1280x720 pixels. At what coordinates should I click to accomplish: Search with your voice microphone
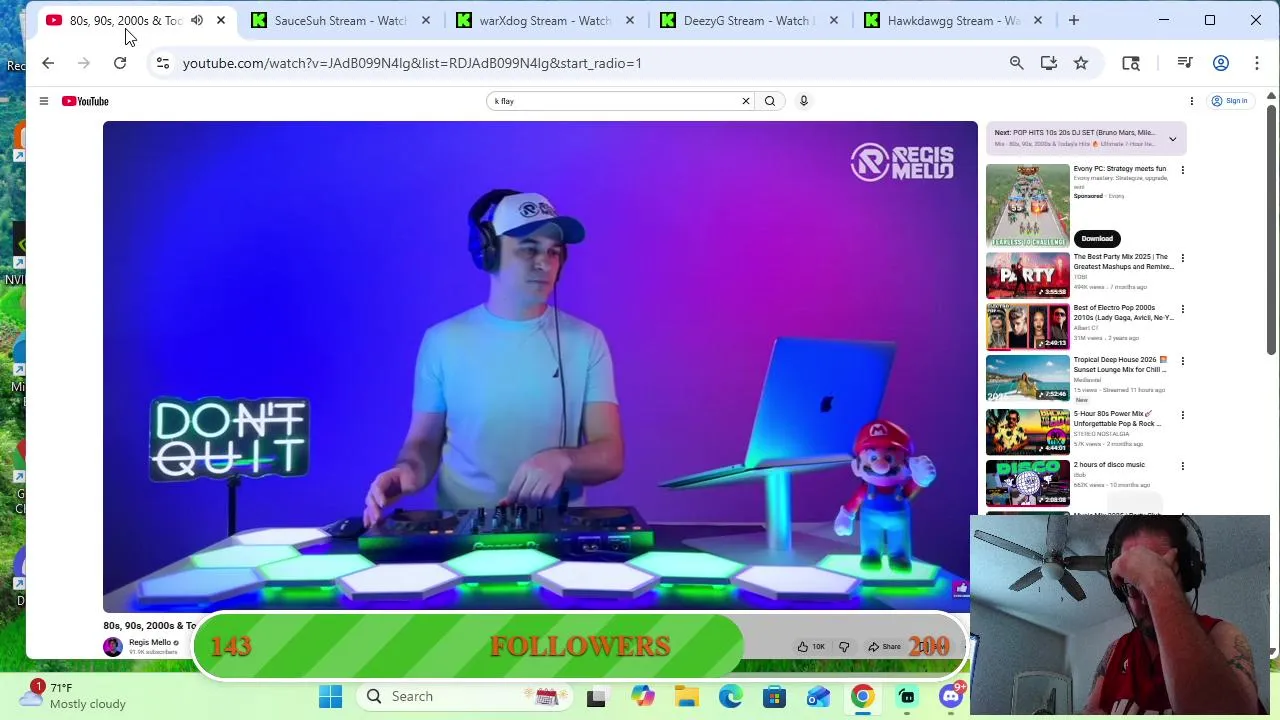tap(803, 101)
